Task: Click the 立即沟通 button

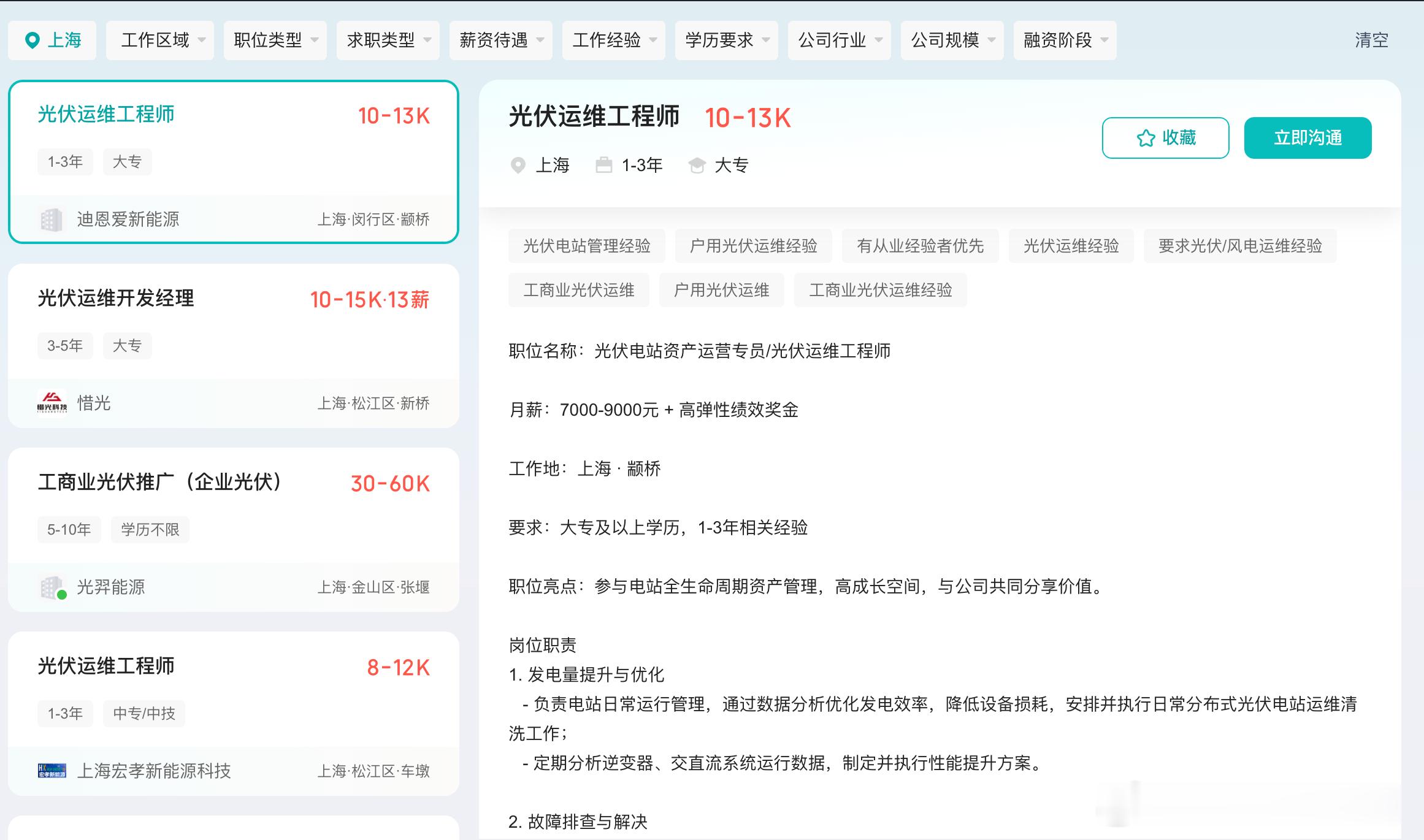Action: tap(1308, 138)
